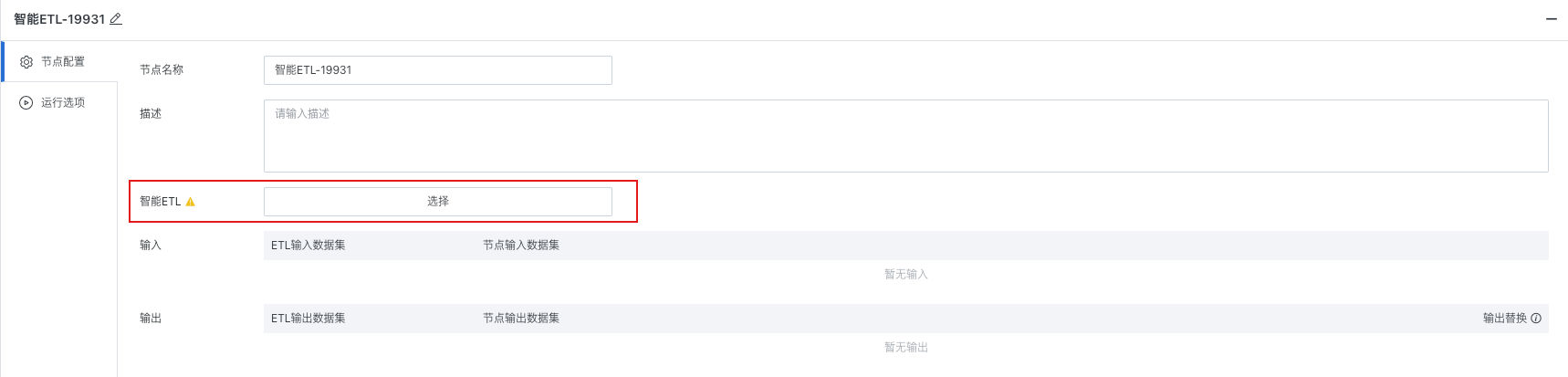The width and height of the screenshot is (1568, 377).
Task: Collapse the panel using the dash icon
Action: coord(1551,19)
